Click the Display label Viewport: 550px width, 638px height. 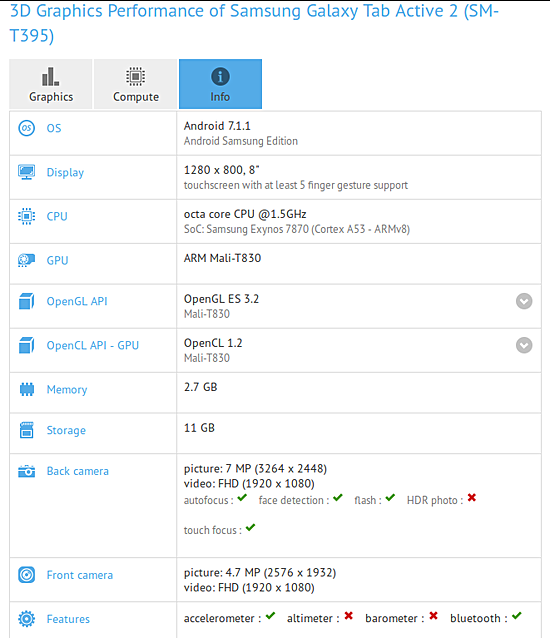(x=65, y=173)
